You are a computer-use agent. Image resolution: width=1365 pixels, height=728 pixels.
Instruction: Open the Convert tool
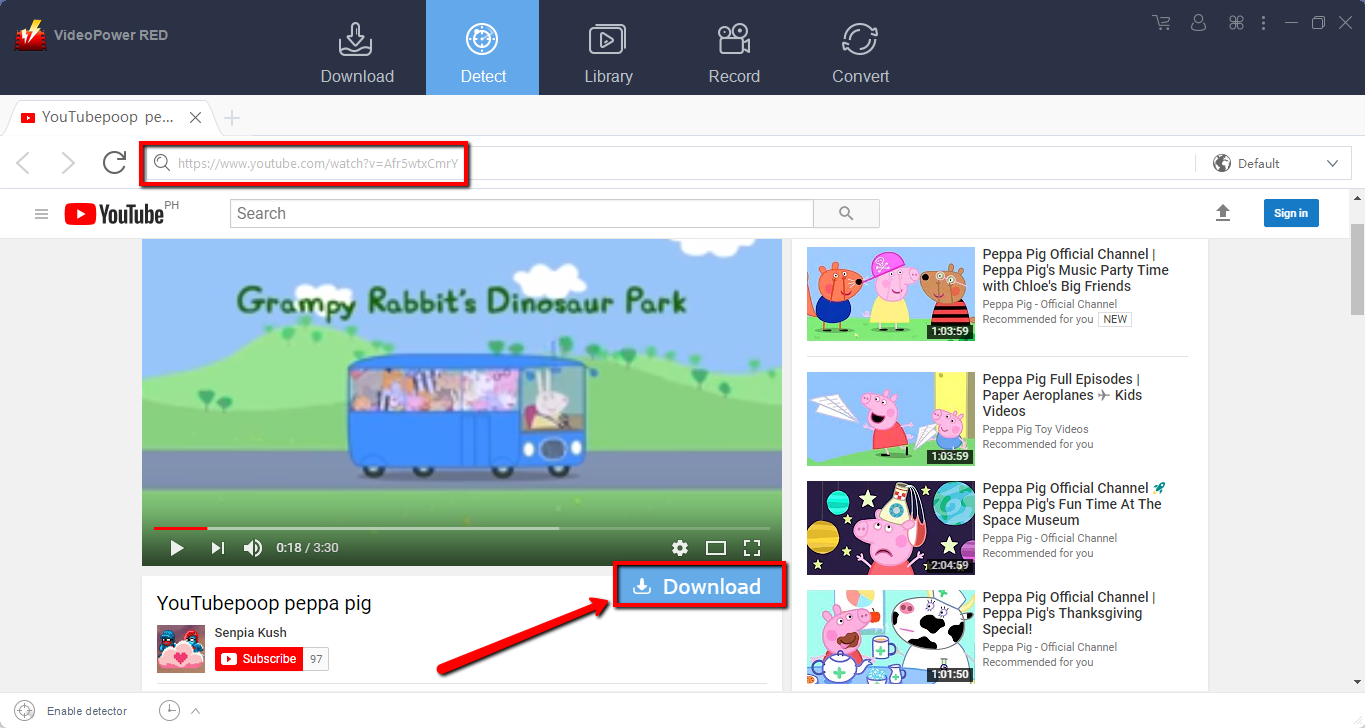click(860, 47)
